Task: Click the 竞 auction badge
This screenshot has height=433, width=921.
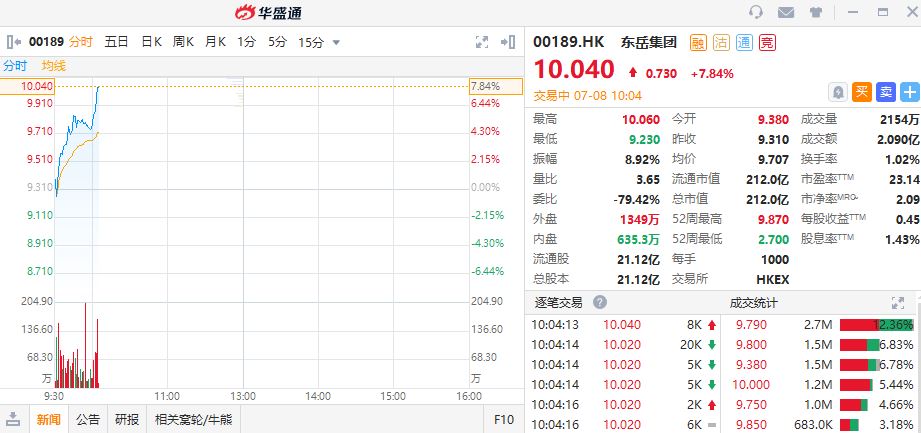Action: tap(767, 42)
